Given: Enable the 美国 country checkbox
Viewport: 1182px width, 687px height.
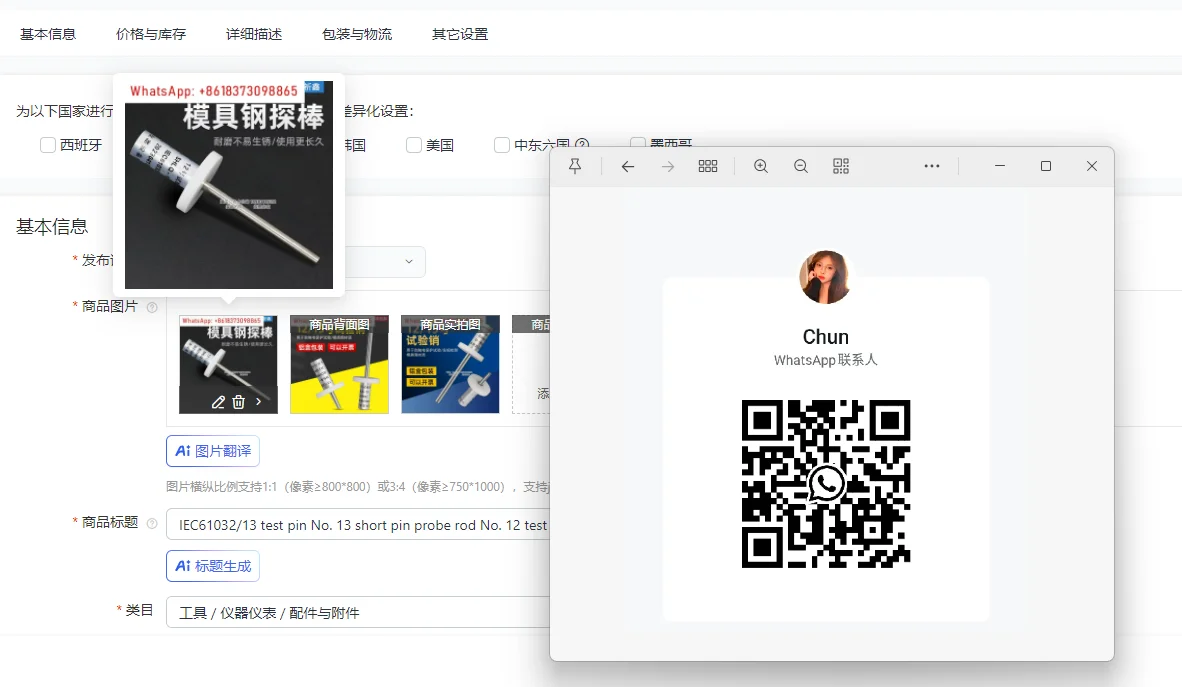Looking at the screenshot, I should [414, 145].
